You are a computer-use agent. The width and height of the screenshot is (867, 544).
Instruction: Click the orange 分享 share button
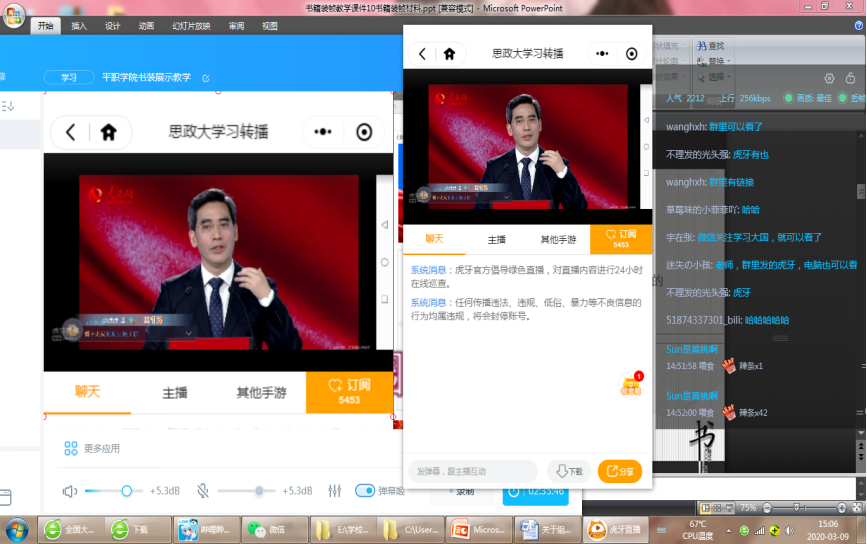pyautogui.click(x=620, y=472)
